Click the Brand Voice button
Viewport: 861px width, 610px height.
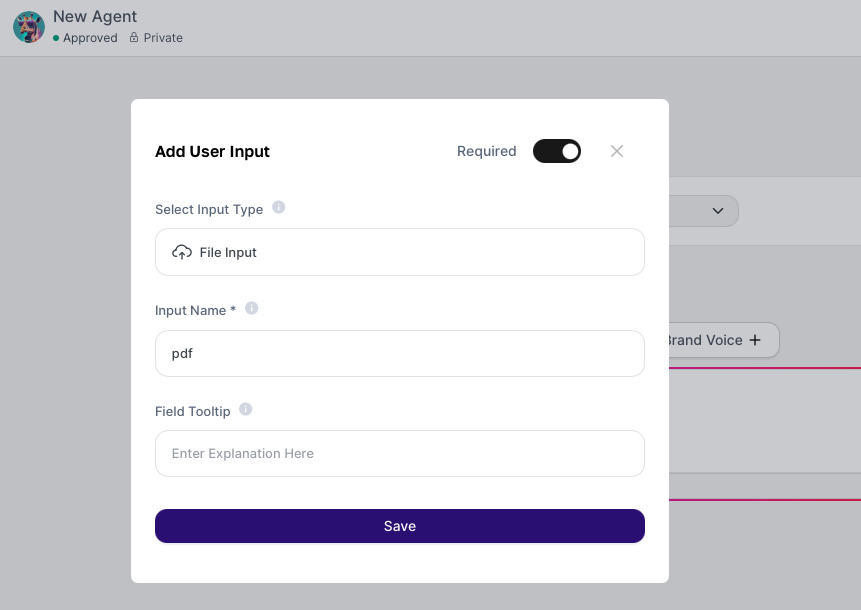(724, 340)
